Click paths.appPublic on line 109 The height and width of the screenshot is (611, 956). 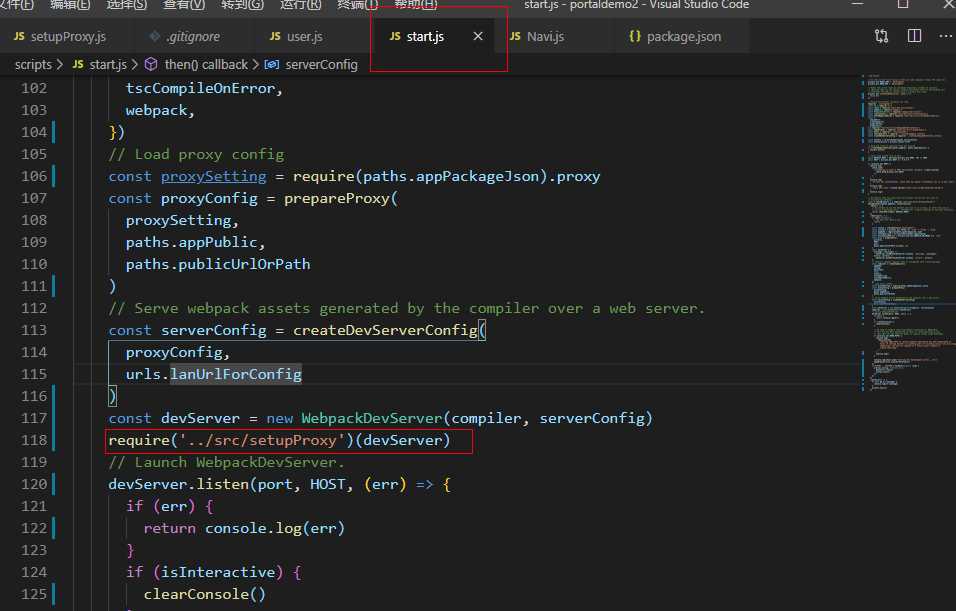(x=191, y=242)
